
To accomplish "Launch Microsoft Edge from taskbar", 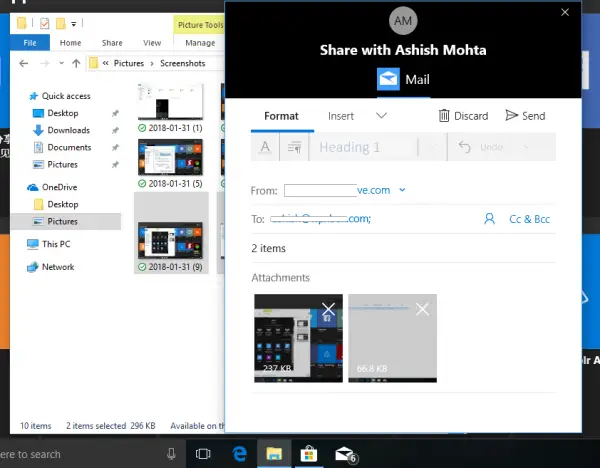I will pos(240,454).
